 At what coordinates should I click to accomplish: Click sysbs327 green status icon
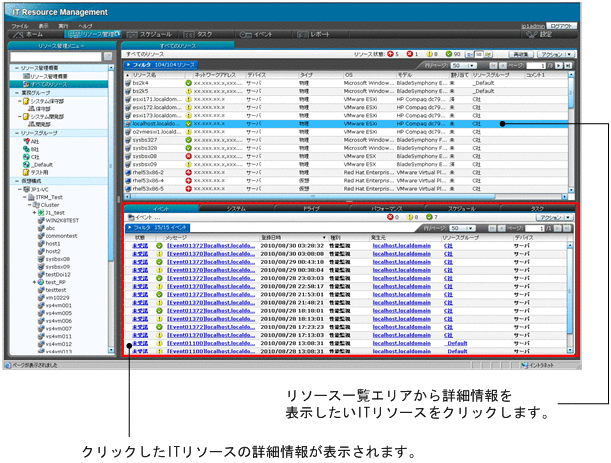[x=189, y=140]
